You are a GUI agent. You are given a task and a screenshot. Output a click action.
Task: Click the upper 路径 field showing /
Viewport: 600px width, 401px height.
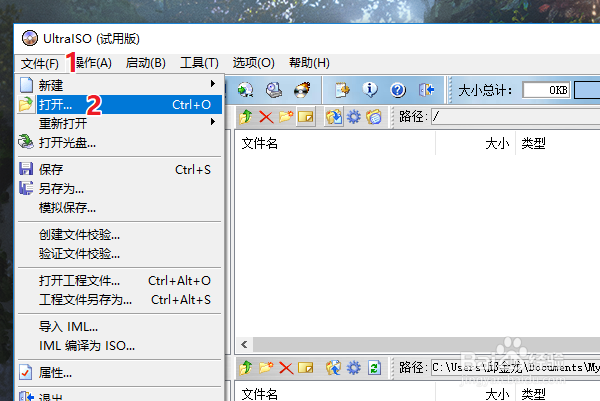coord(515,117)
